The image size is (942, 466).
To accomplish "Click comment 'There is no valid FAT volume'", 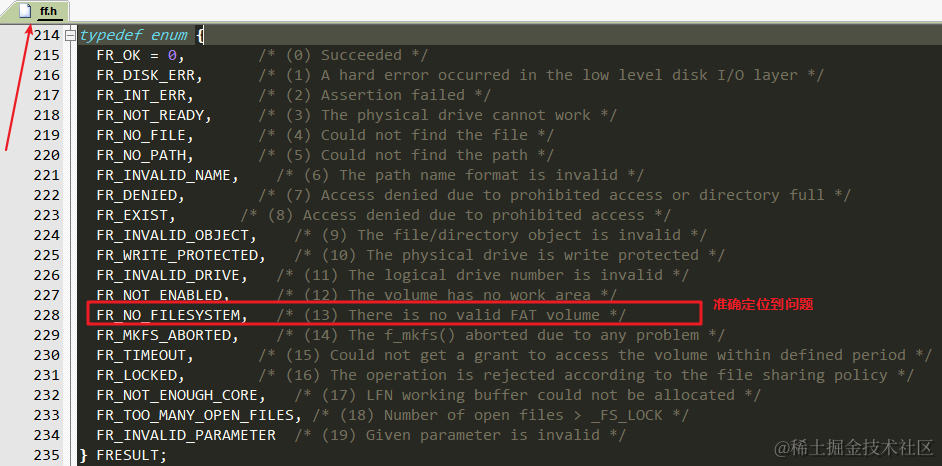I will point(474,315).
